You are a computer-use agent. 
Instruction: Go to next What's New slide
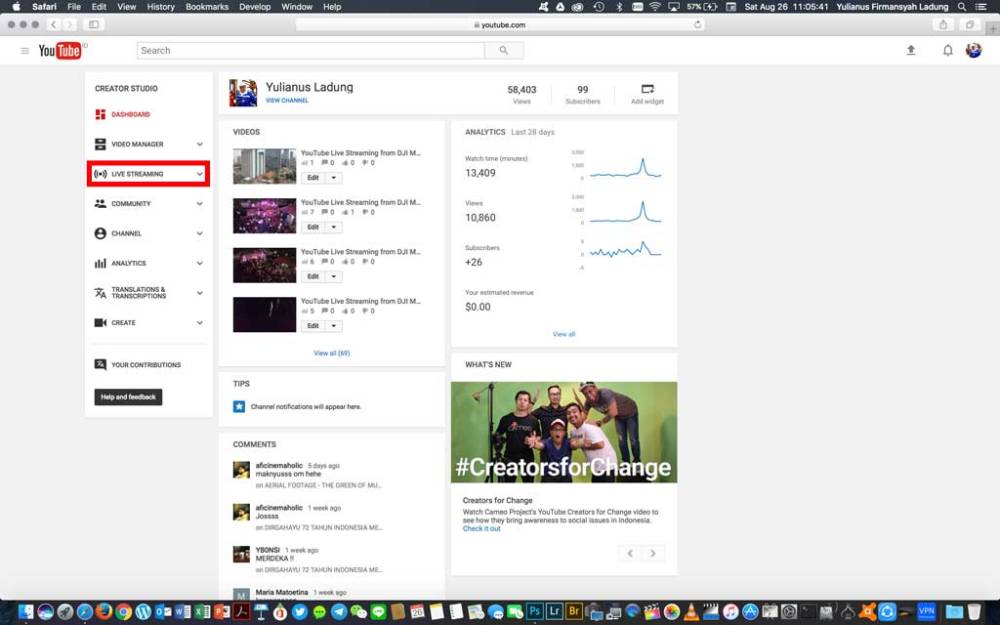tap(653, 553)
